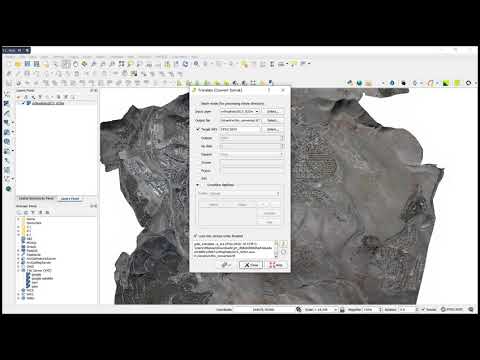
Task: Expand the Creation Options section arrow
Action: 197,185
